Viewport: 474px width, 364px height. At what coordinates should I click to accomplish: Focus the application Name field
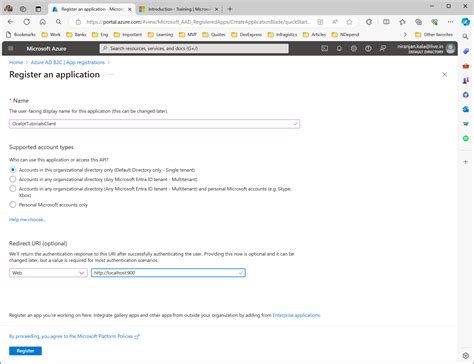(154, 124)
